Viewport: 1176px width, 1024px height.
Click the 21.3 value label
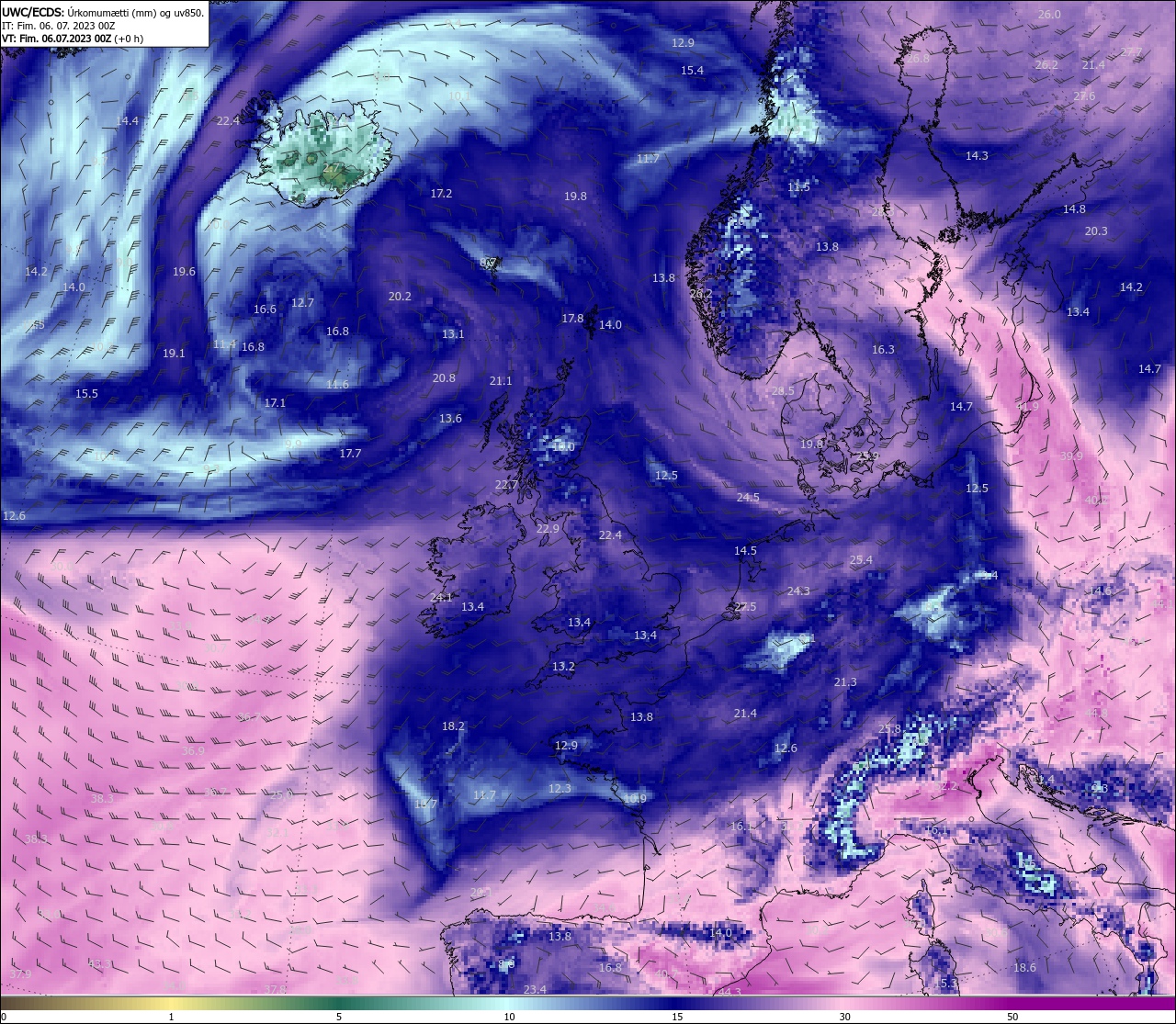(x=845, y=682)
